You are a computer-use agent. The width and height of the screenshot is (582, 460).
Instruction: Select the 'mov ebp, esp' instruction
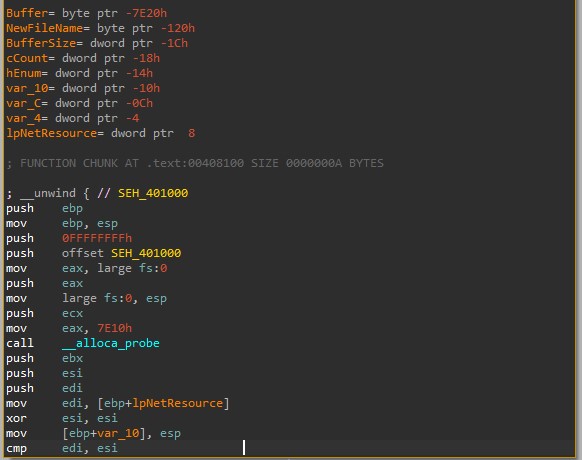pos(62,223)
